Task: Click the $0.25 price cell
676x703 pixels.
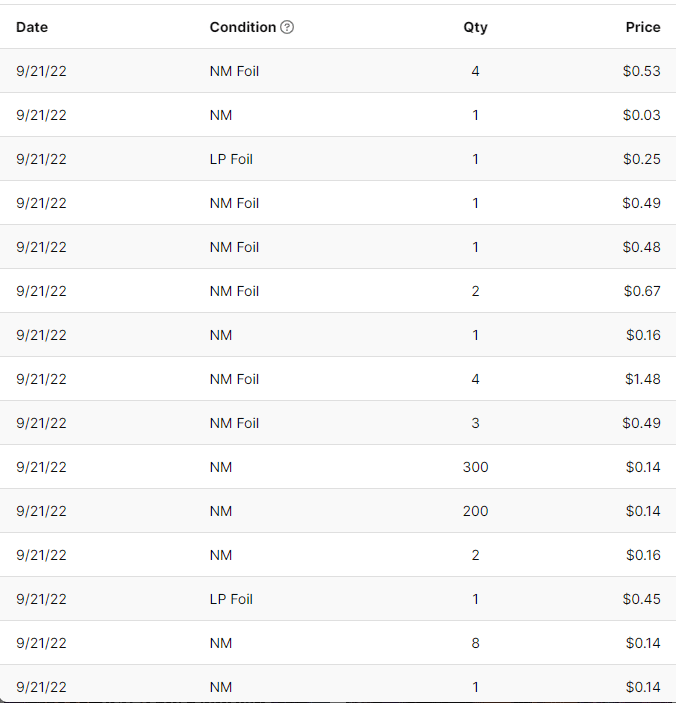Action: 641,159
